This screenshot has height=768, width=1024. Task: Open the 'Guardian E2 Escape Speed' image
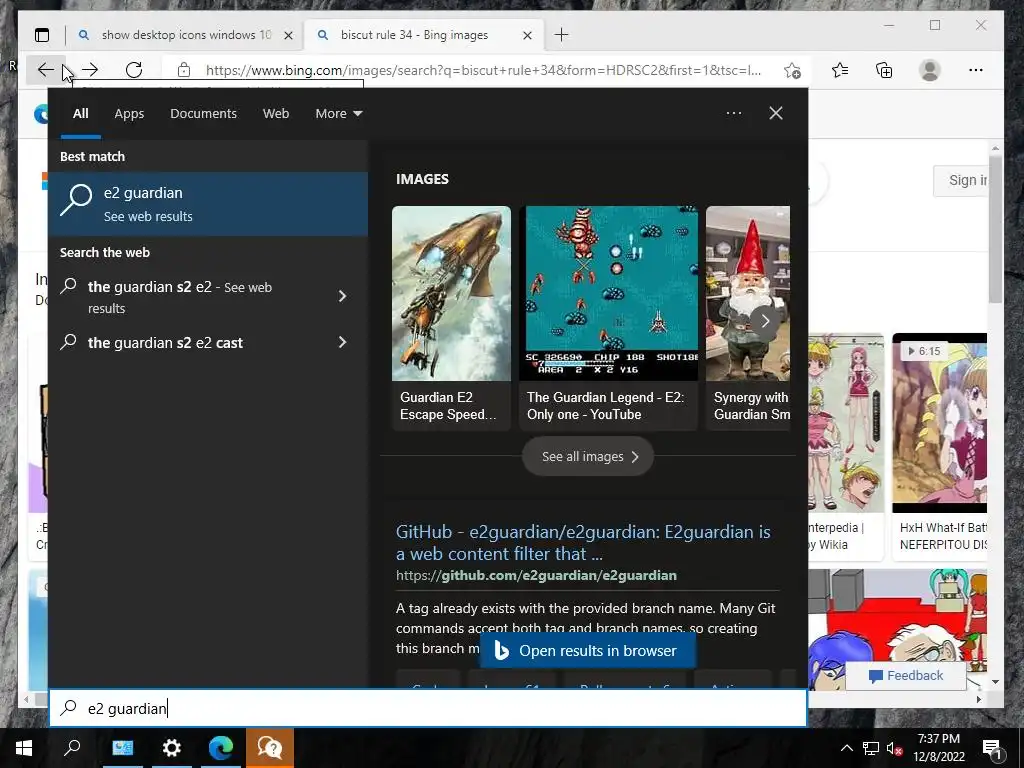click(451, 318)
